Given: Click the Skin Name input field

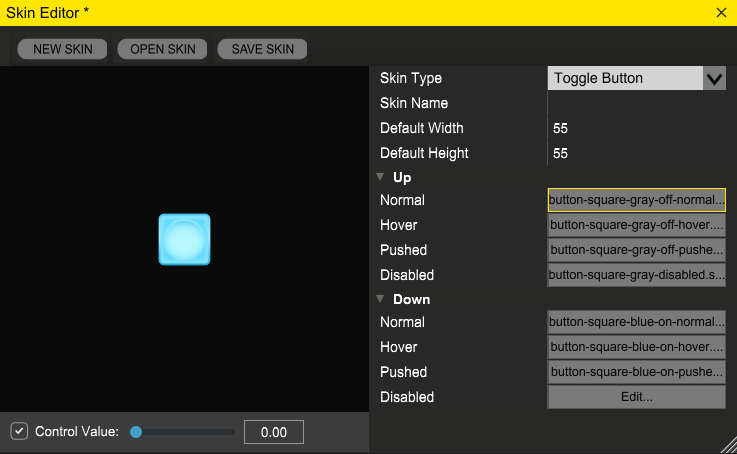Looking at the screenshot, I should 636,103.
